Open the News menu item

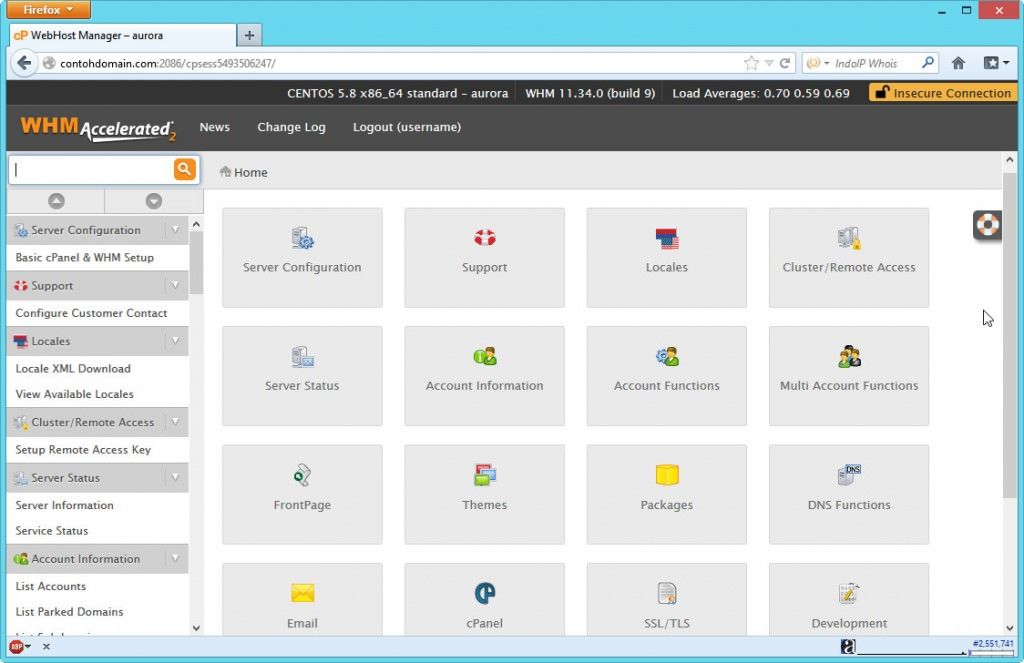tap(214, 127)
